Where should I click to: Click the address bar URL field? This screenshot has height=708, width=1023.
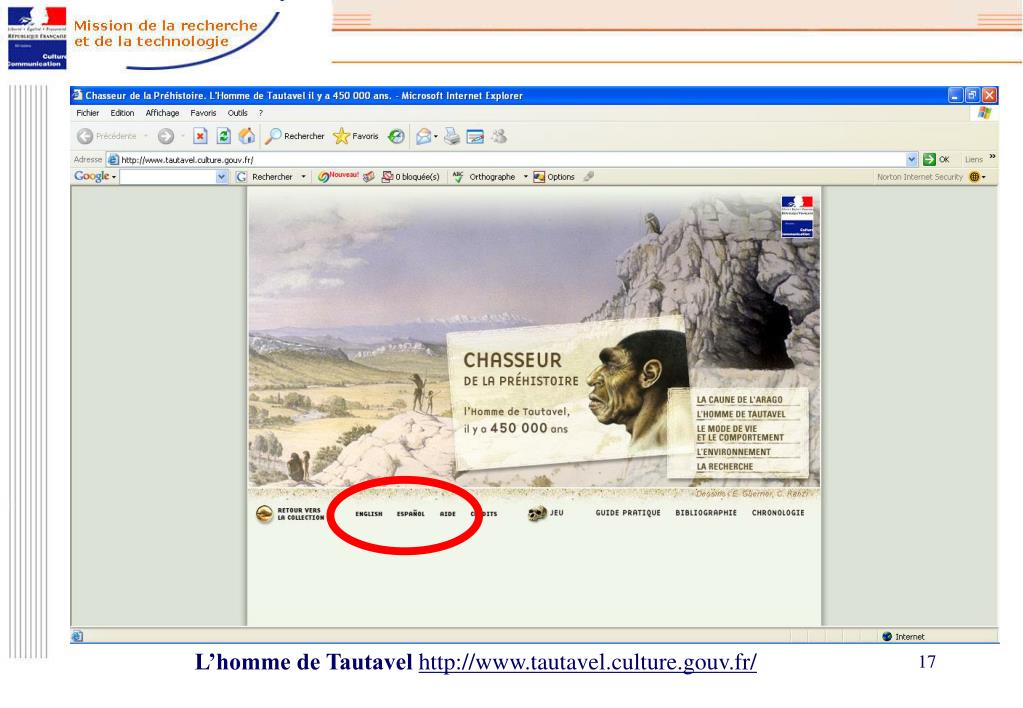coord(512,159)
